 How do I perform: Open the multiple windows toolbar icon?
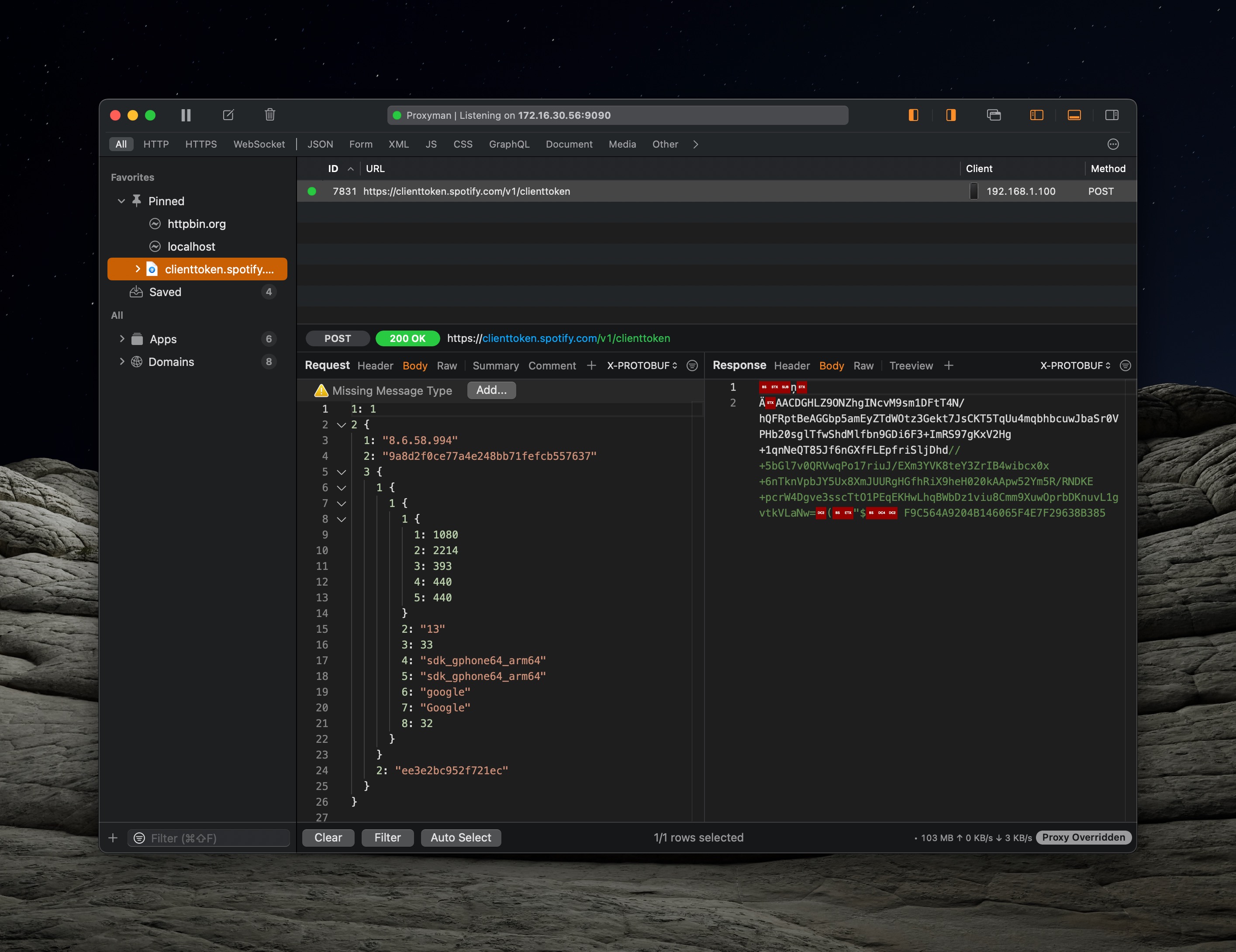pyautogui.click(x=994, y=115)
